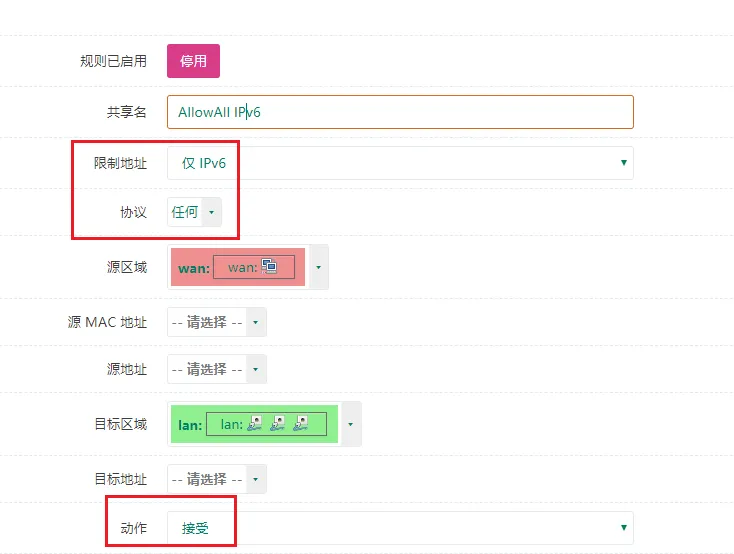Click the green lan zone badge
Image resolution: width=734 pixels, height=554 pixels.
point(189,424)
